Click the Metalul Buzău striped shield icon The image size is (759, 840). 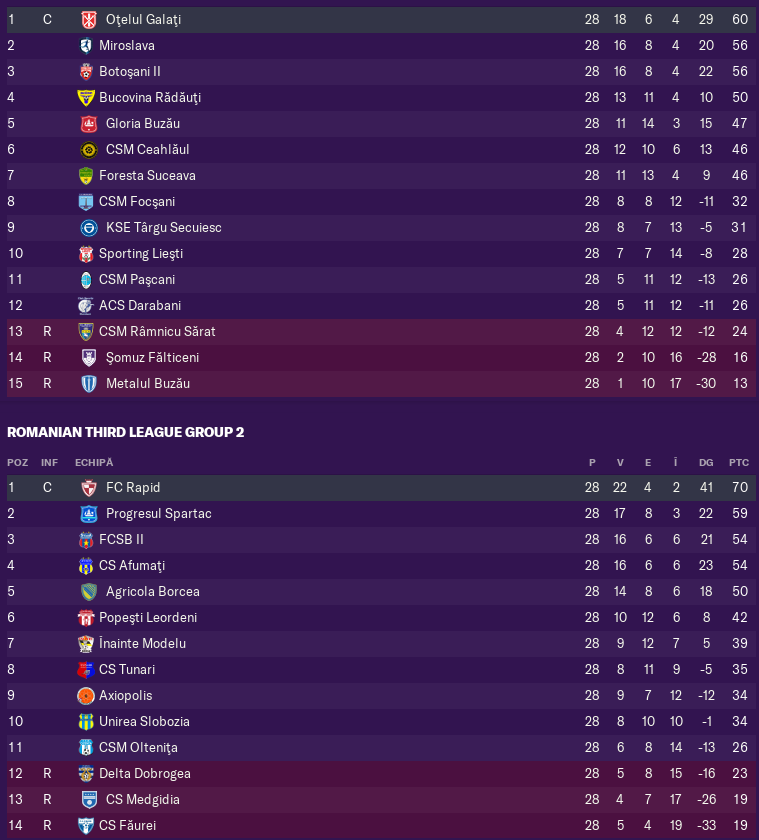coord(88,384)
